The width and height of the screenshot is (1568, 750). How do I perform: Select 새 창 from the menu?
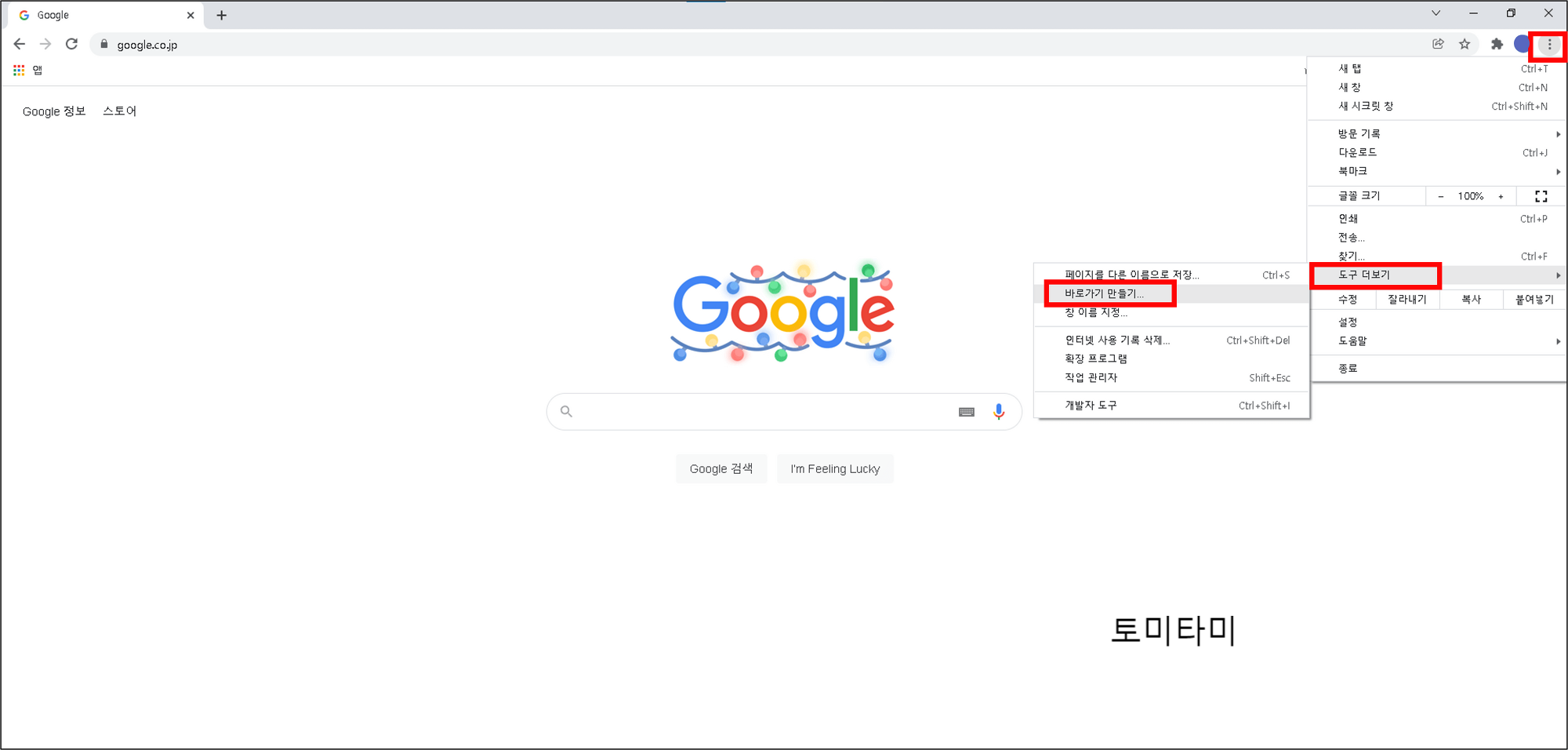(x=1438, y=87)
